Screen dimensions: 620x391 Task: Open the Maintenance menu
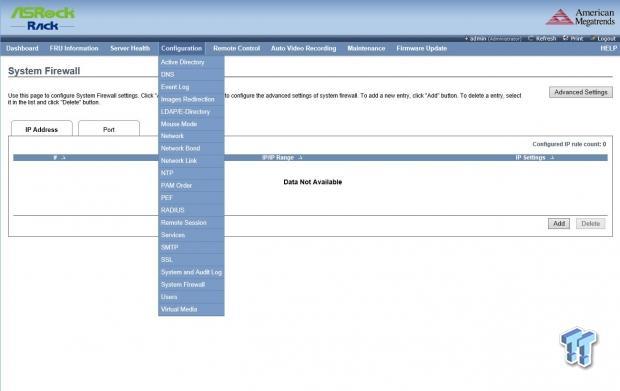366,48
